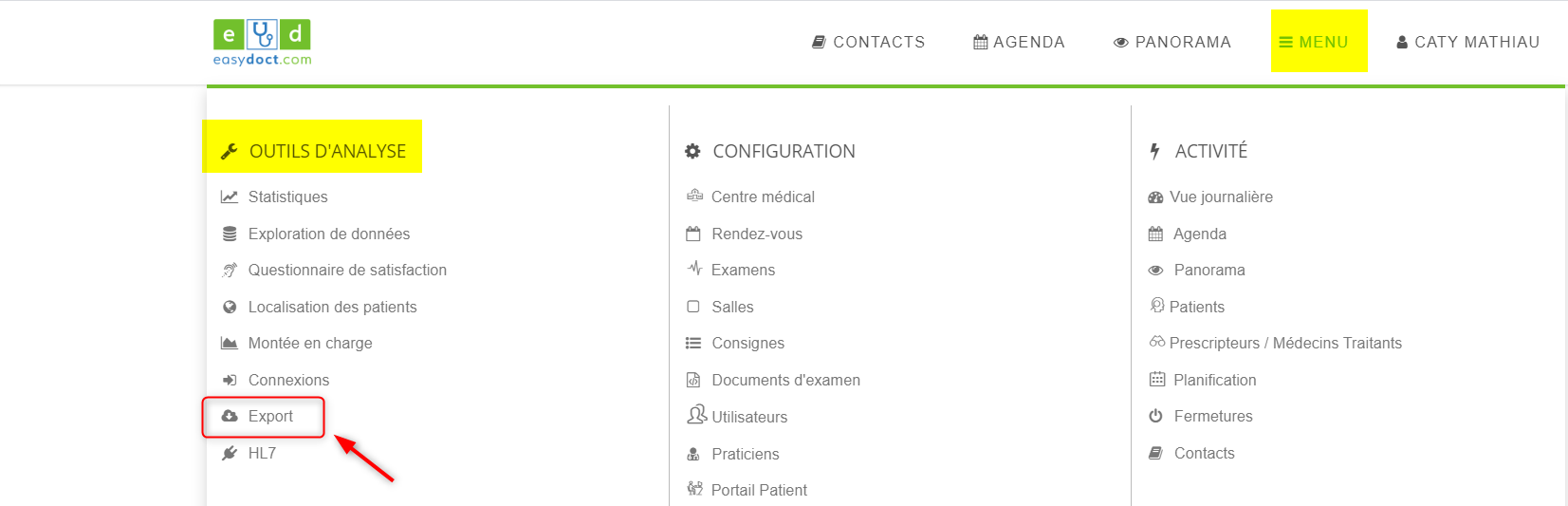Open Vue journalière activity link
The image size is (1568, 506).
click(x=1221, y=197)
